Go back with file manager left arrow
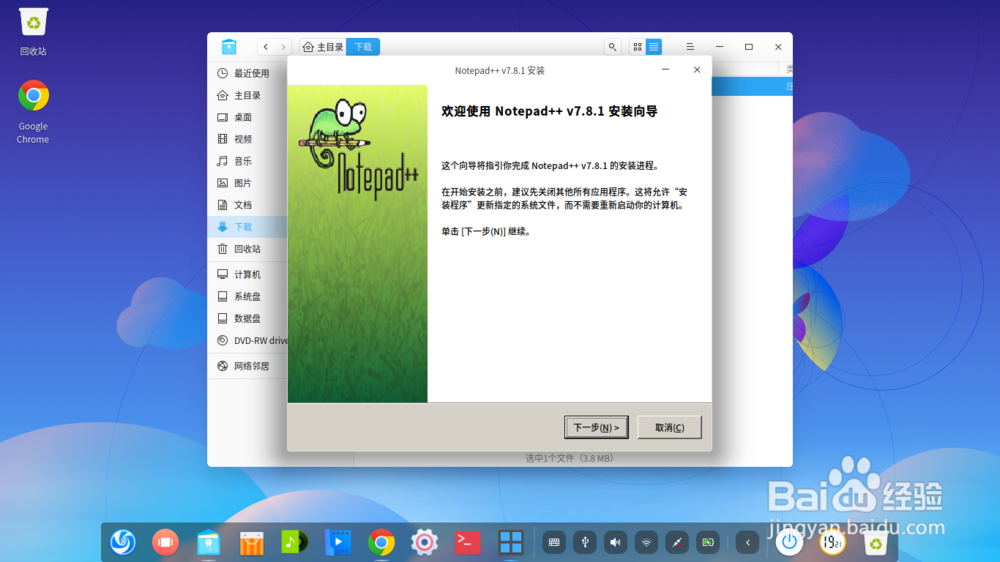 tap(266, 47)
